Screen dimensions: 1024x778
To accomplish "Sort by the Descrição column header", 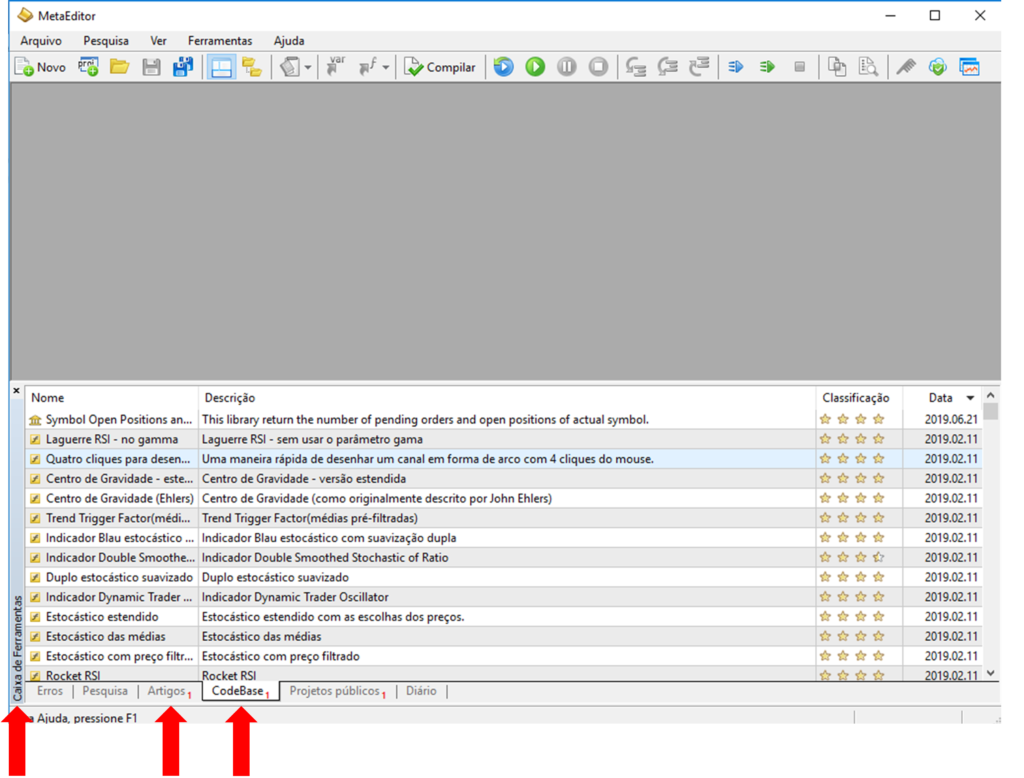I will pyautogui.click(x=507, y=398).
